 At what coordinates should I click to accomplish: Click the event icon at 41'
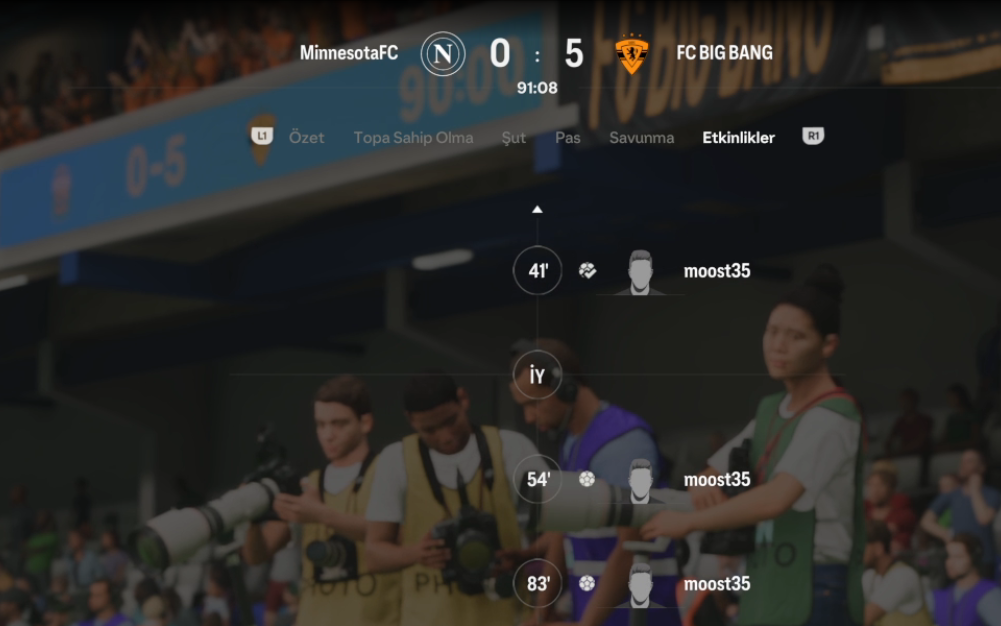click(587, 271)
